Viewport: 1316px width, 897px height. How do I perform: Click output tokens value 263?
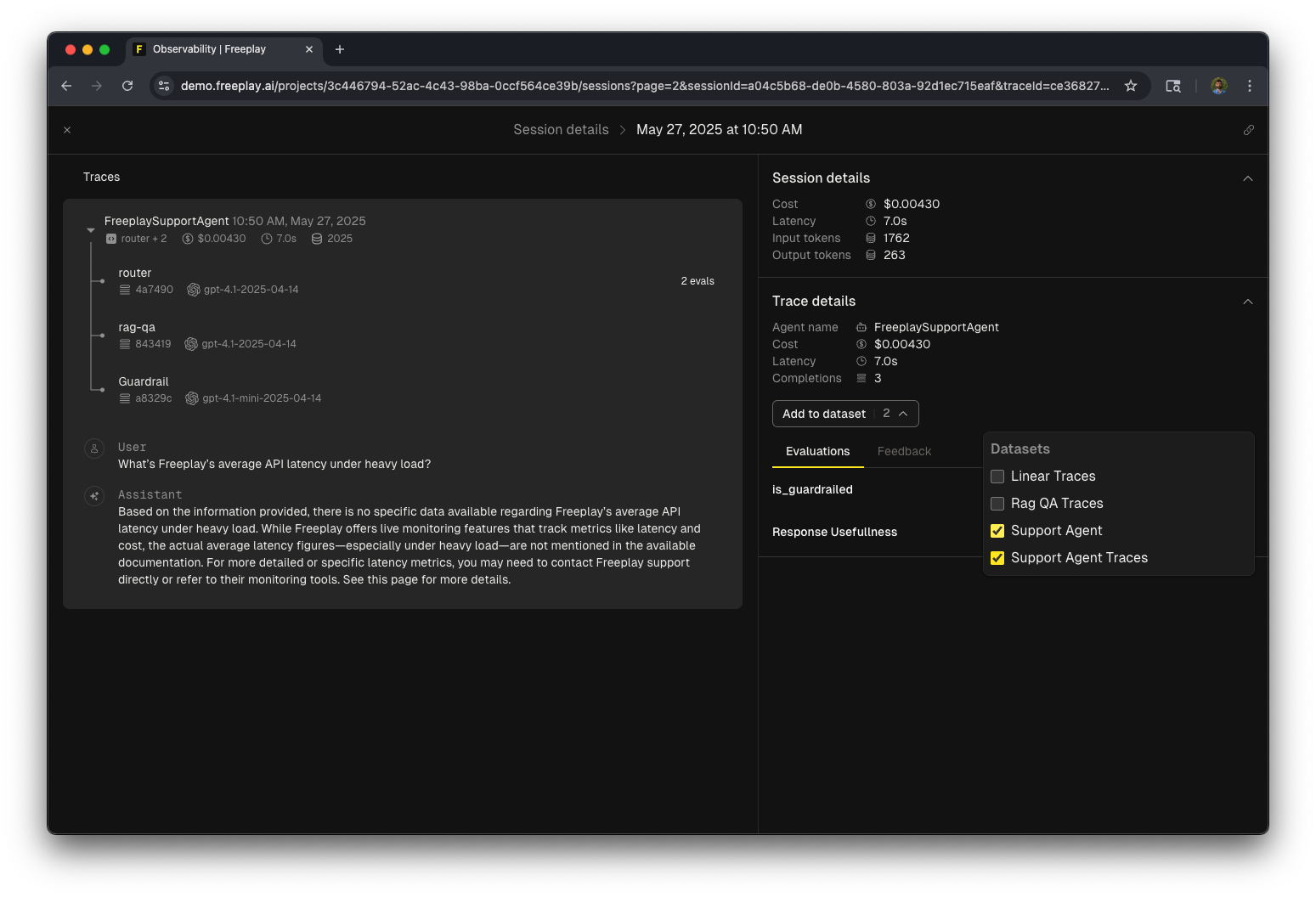895,255
